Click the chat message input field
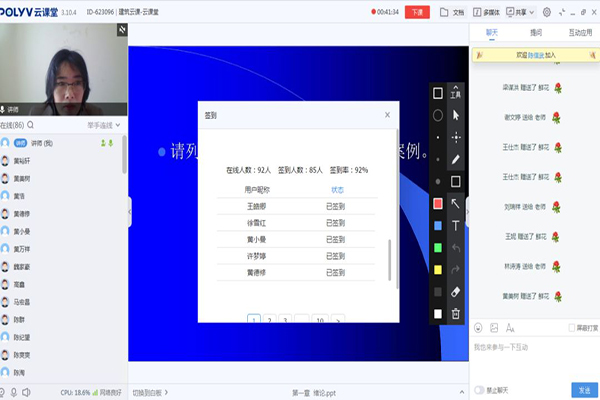Image resolution: width=600 pixels, height=400 pixels. tap(535, 347)
